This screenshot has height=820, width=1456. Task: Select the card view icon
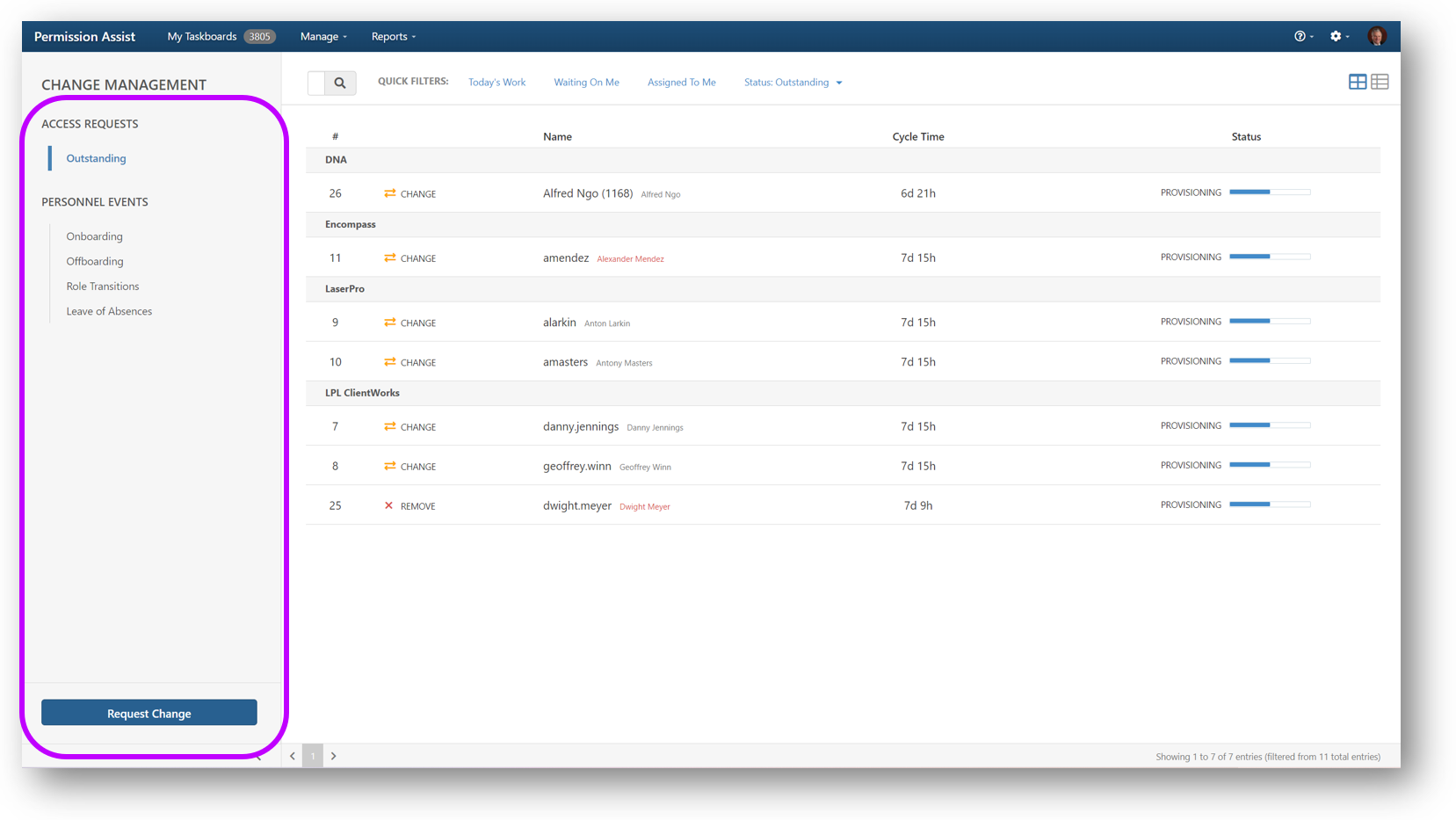[x=1358, y=81]
